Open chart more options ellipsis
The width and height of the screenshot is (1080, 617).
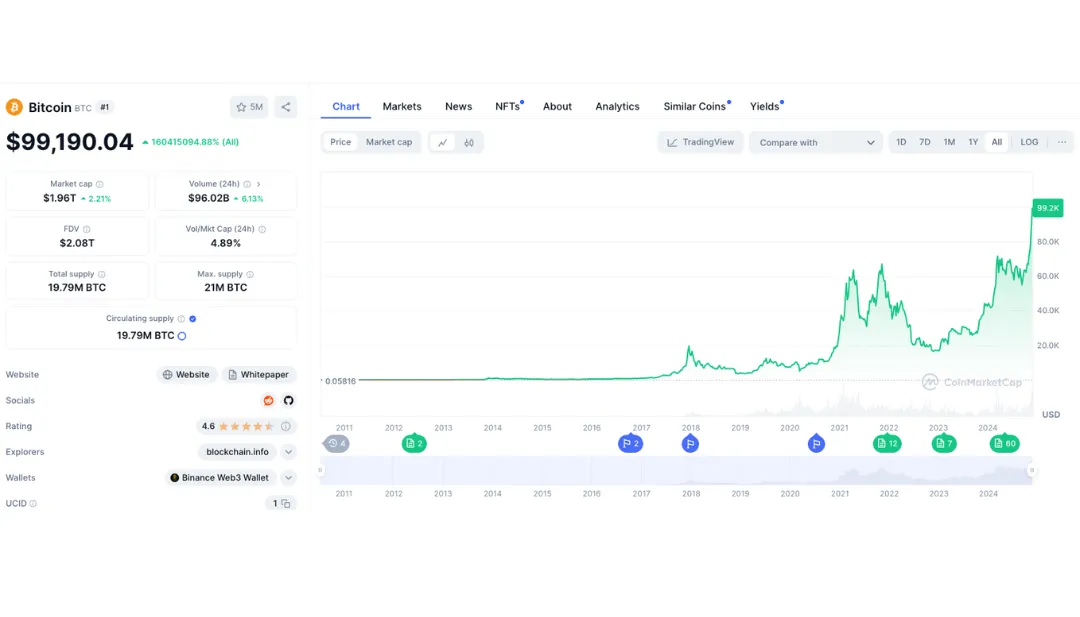(1062, 143)
